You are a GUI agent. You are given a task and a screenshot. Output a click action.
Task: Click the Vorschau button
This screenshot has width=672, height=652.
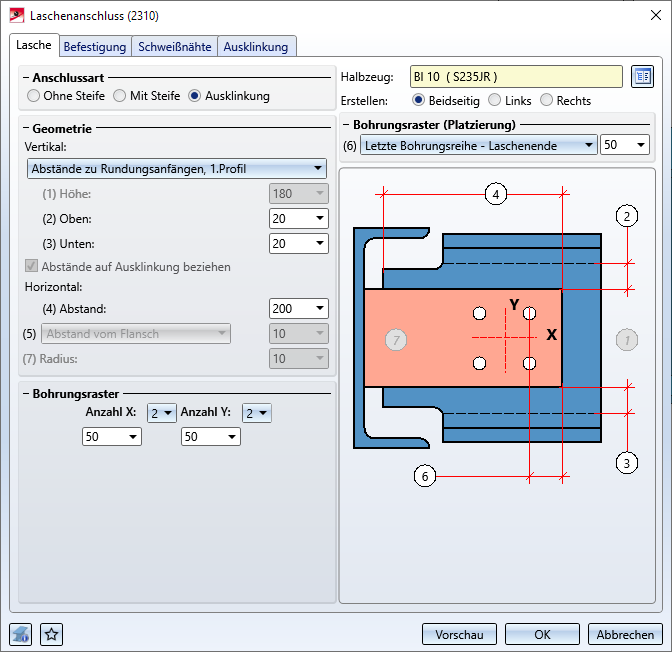coord(459,634)
